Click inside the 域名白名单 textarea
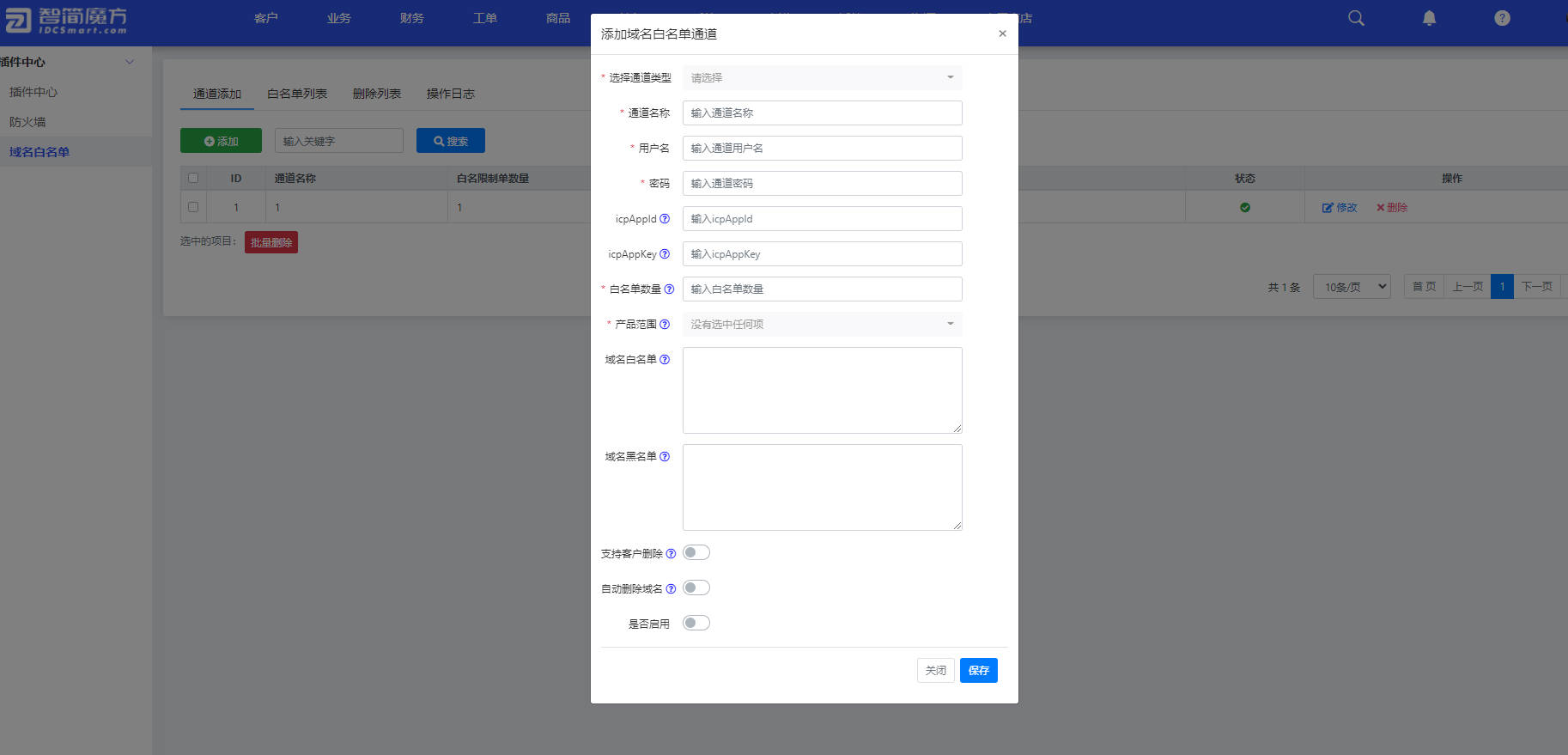Image resolution: width=1568 pixels, height=755 pixels. (x=823, y=390)
